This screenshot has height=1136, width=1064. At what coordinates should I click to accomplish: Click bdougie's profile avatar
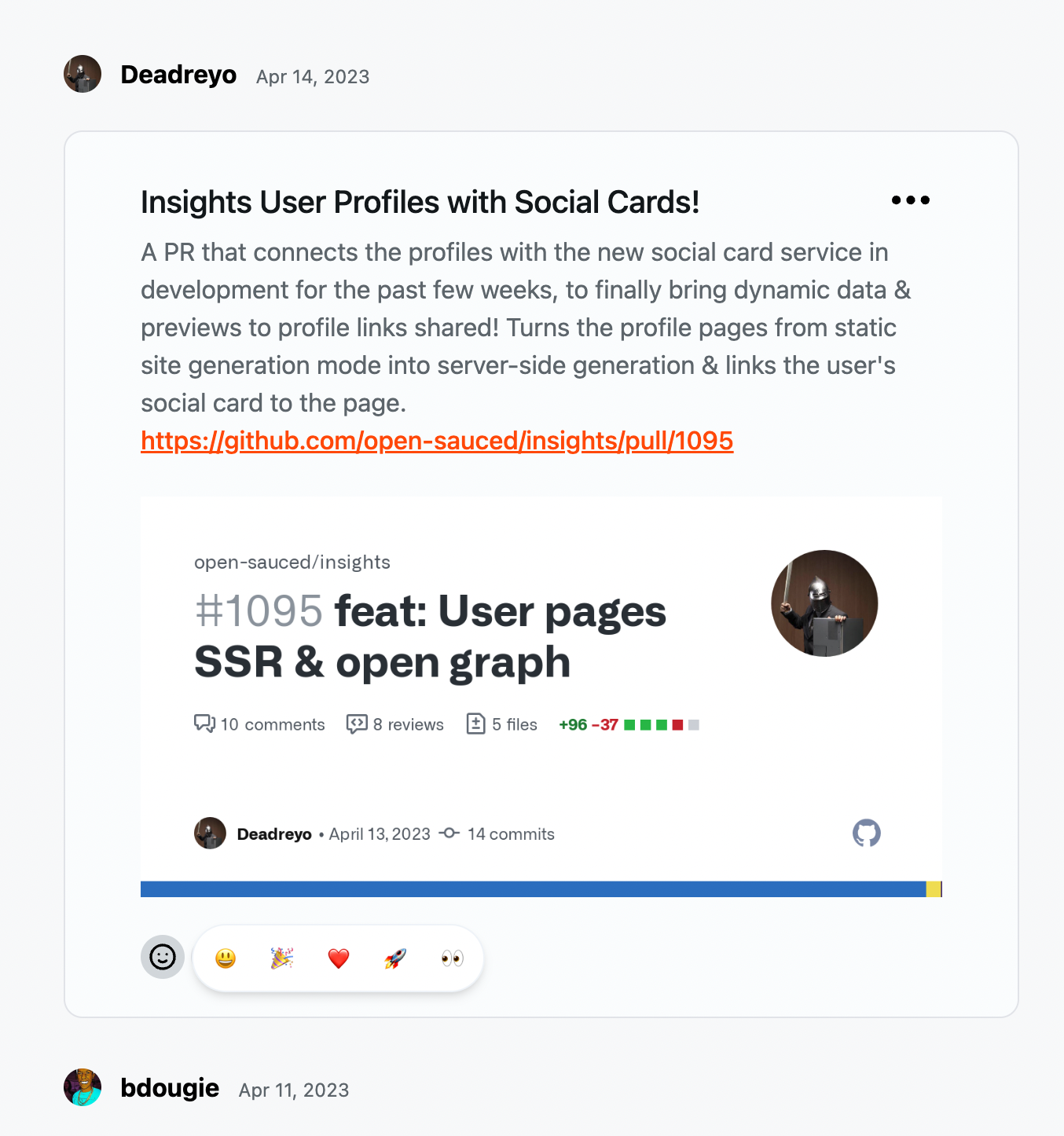82,1087
